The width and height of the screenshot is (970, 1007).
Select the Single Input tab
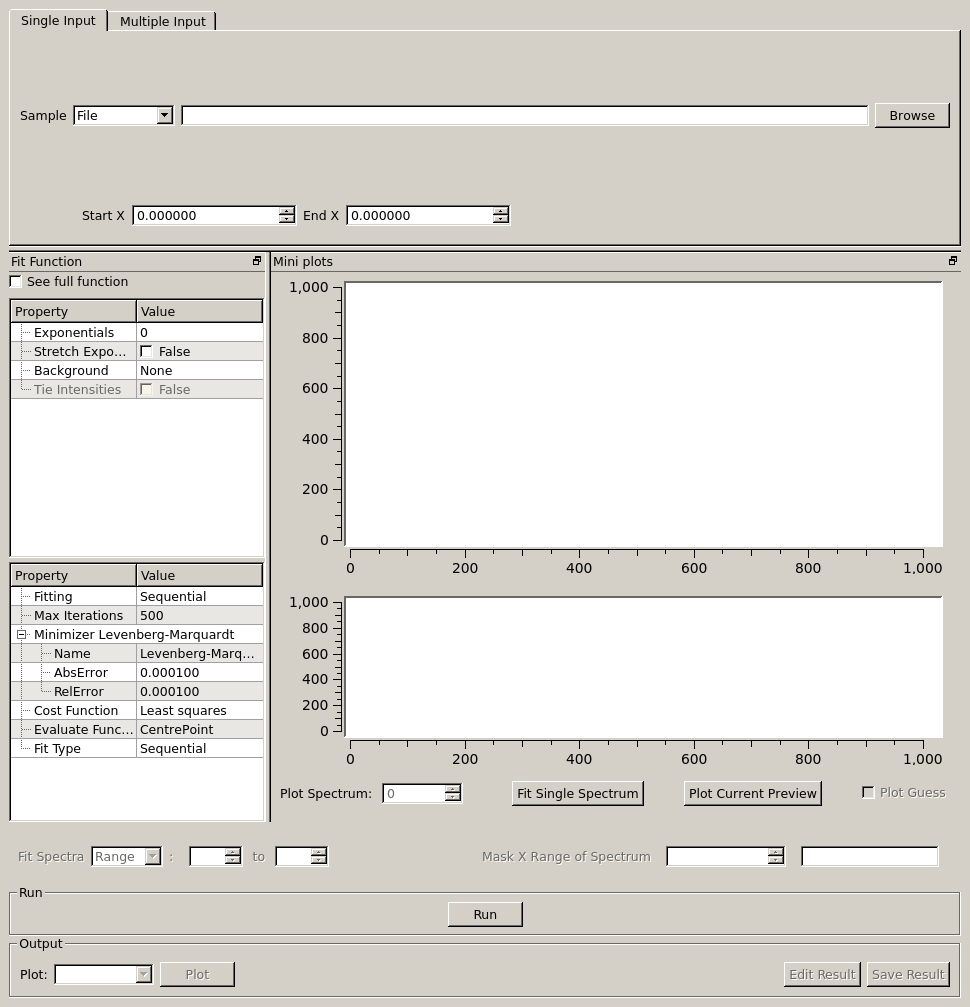coord(58,20)
